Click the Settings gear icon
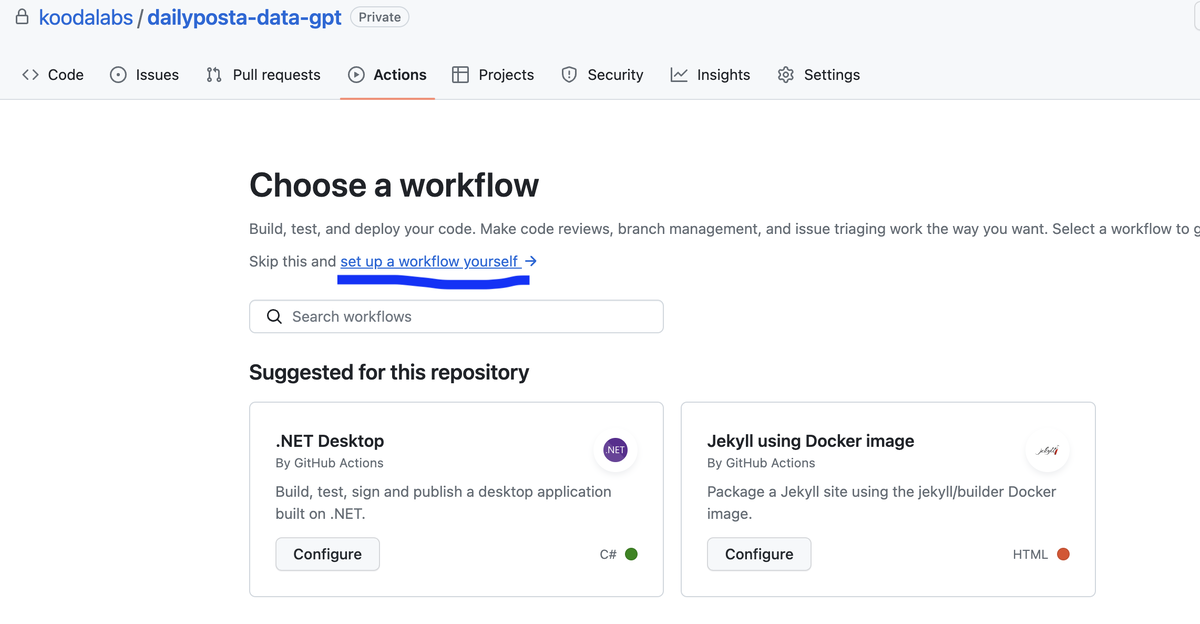Screen dimensions: 1200x624 [786, 75]
